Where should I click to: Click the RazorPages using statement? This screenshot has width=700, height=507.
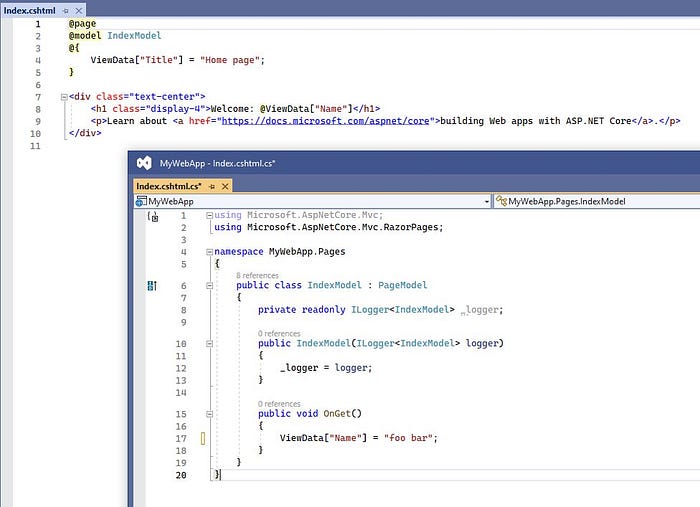[x=329, y=227]
